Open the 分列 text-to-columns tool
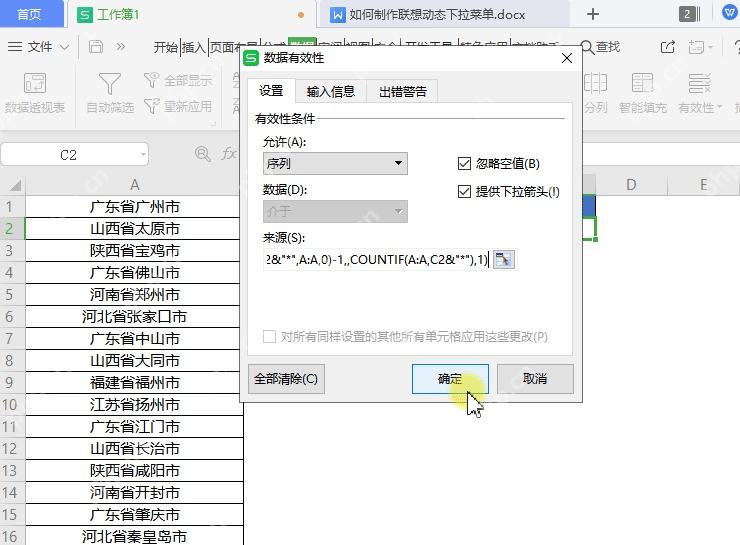 [595, 93]
